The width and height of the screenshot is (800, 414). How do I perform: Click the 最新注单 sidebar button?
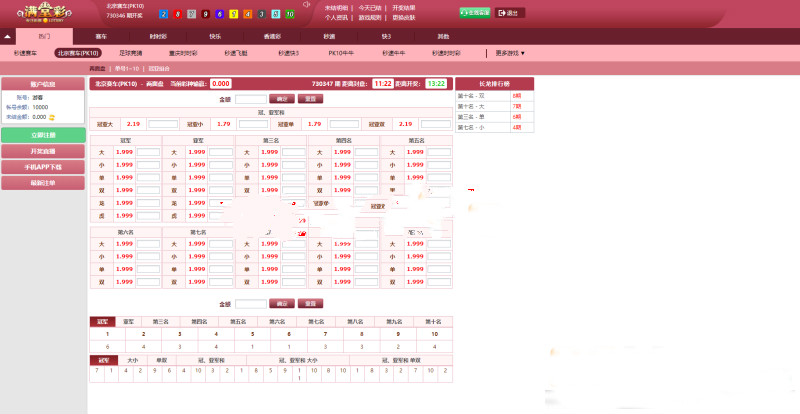point(43,183)
